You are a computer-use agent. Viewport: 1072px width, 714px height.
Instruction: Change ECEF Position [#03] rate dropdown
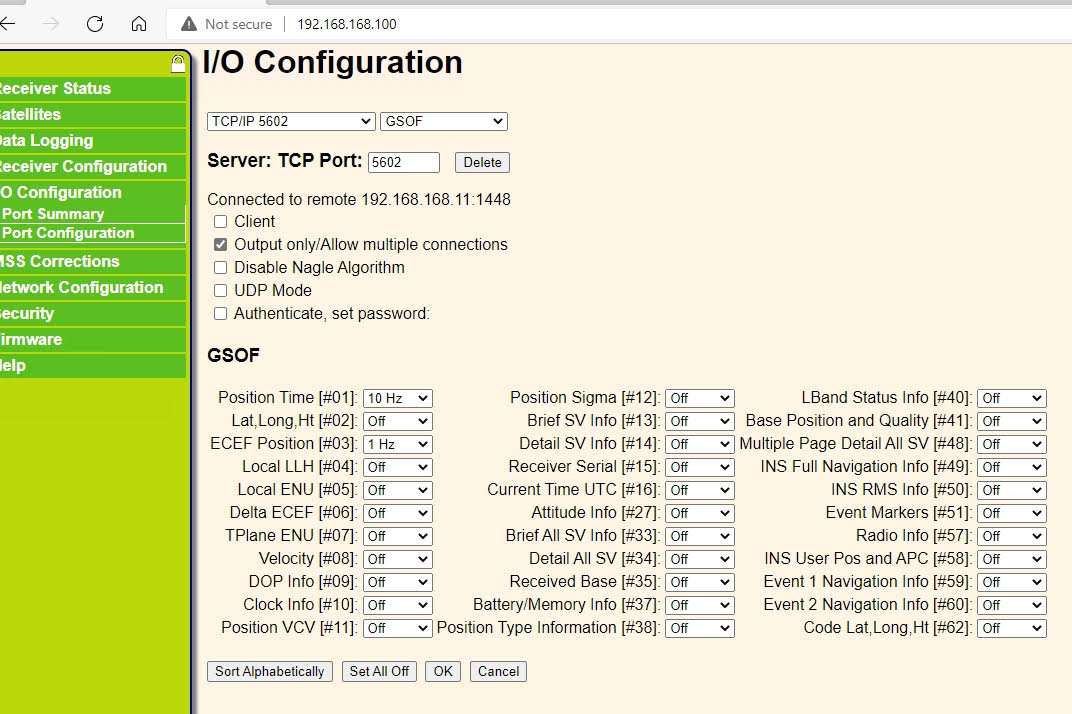click(397, 445)
